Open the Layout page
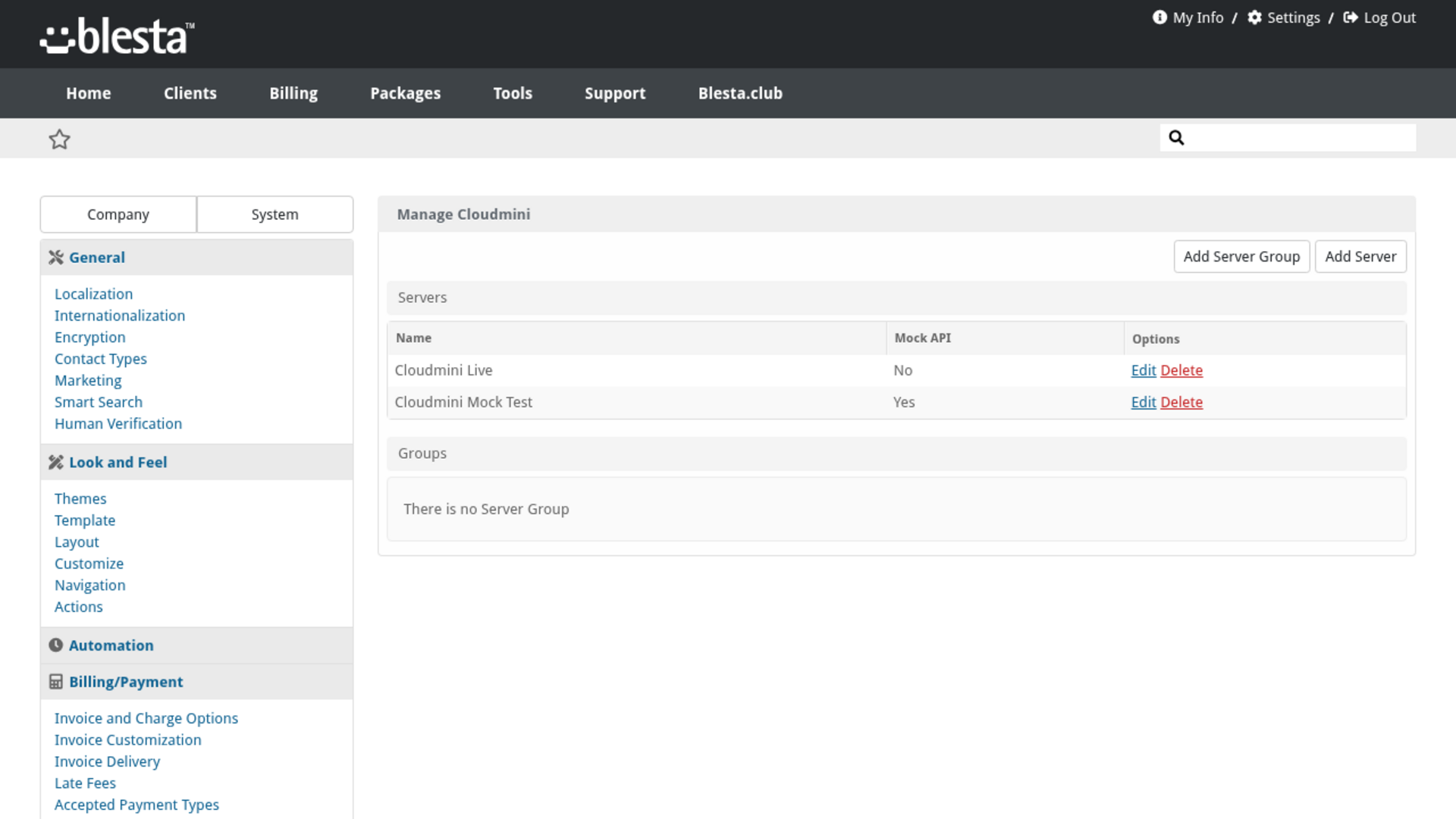1456x819 pixels. click(77, 542)
